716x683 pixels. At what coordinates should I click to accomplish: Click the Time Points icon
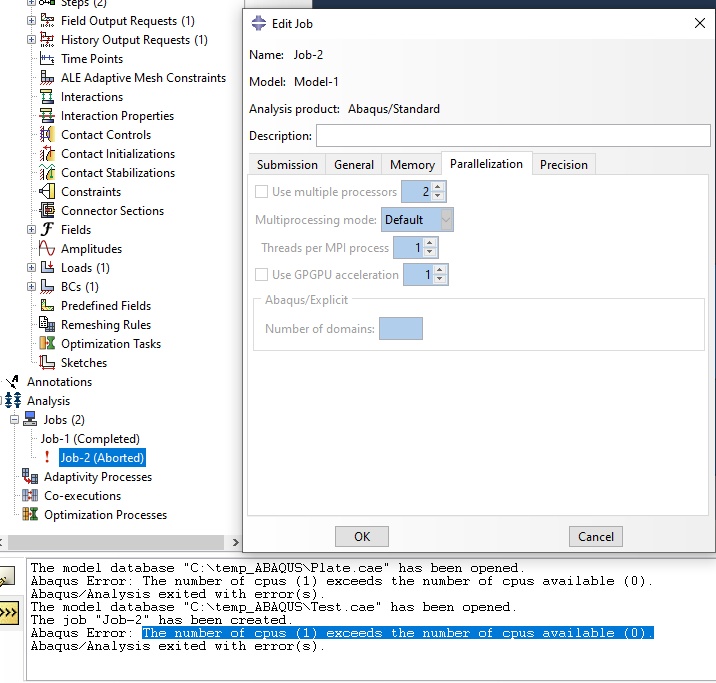47,59
